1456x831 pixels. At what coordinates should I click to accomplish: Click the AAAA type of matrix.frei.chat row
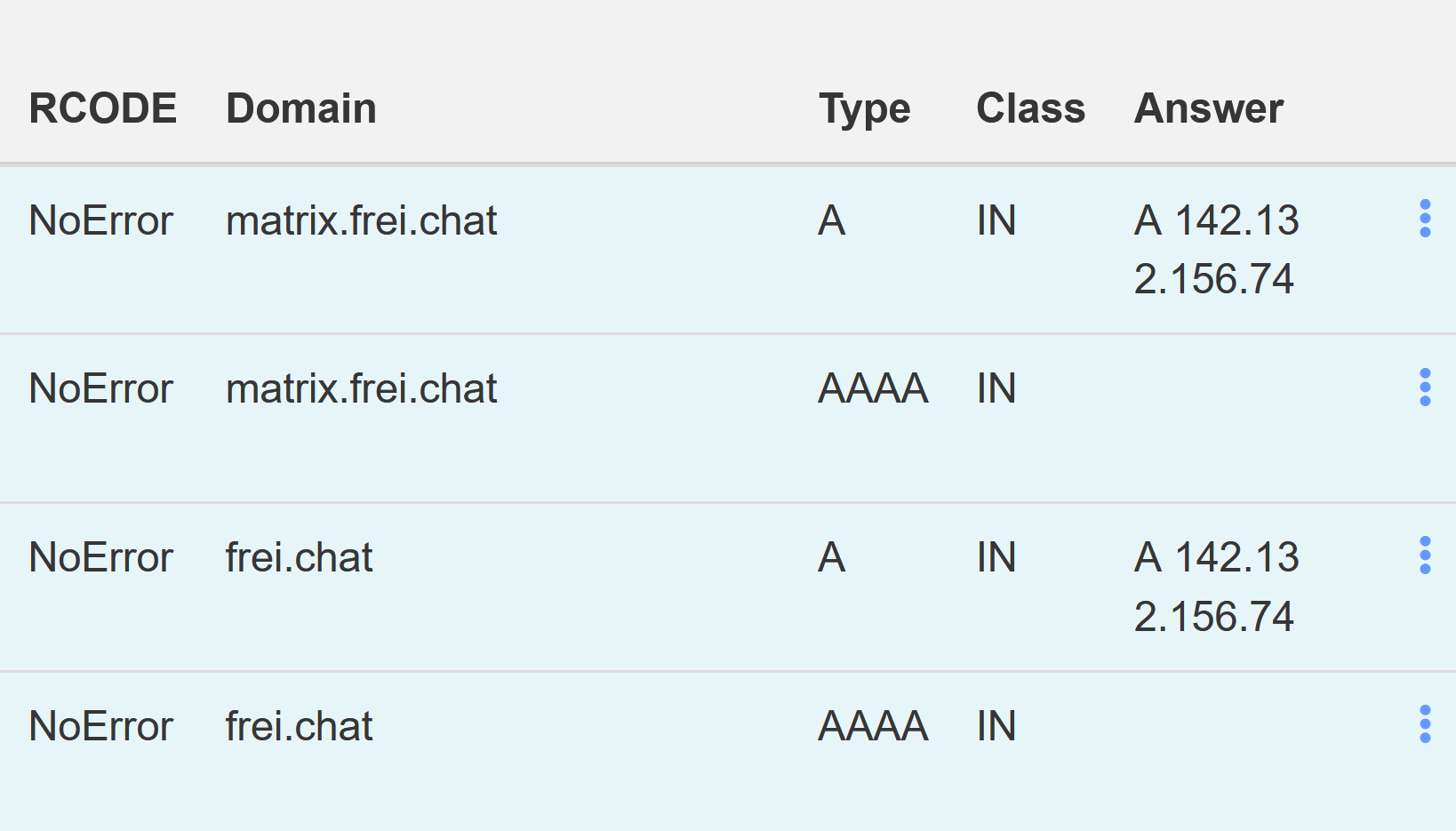(873, 389)
